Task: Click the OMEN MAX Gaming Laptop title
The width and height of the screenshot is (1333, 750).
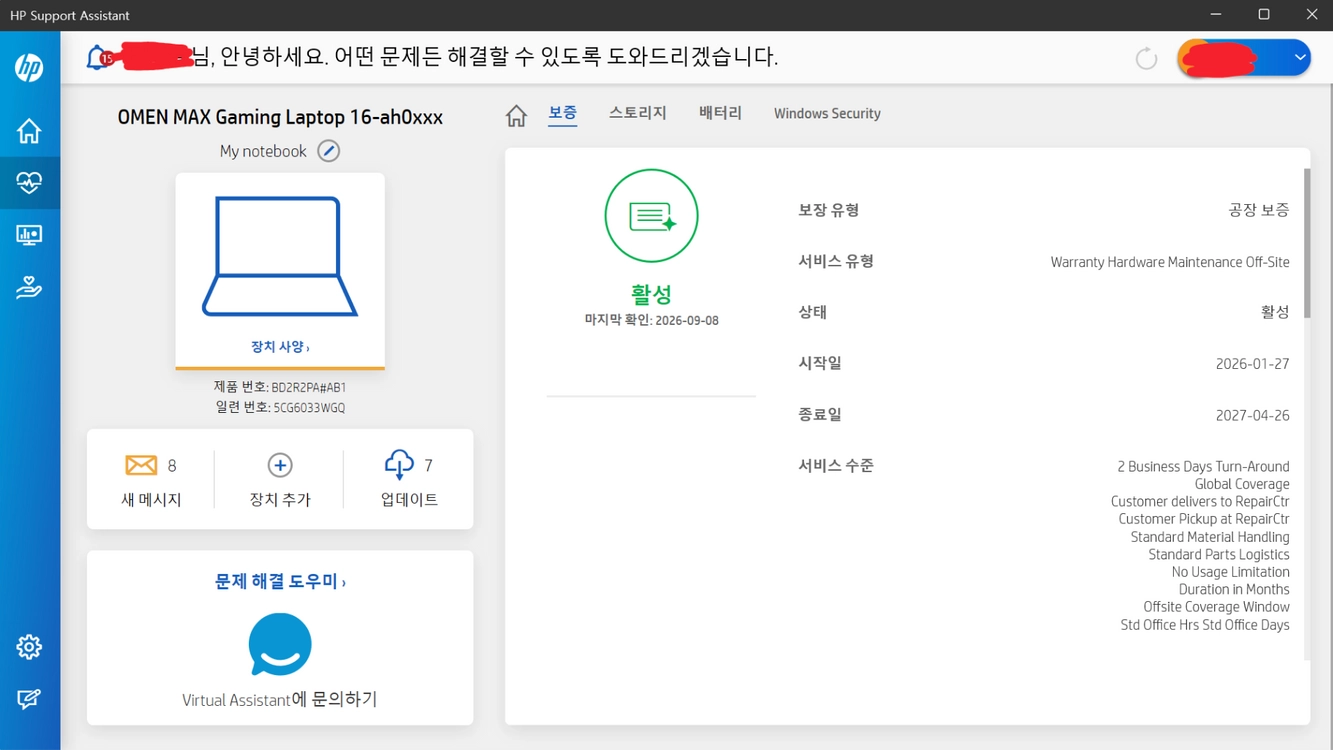Action: point(280,117)
